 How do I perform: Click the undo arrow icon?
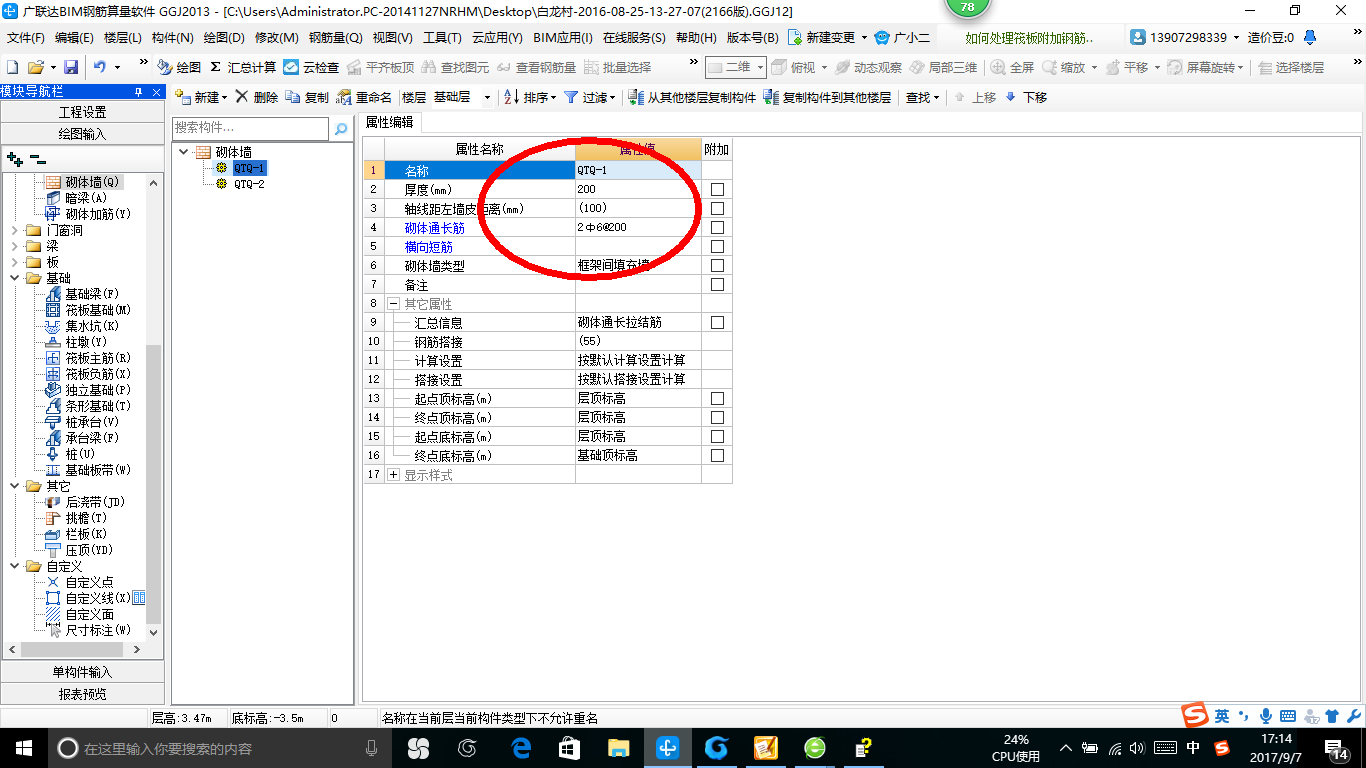pos(100,67)
